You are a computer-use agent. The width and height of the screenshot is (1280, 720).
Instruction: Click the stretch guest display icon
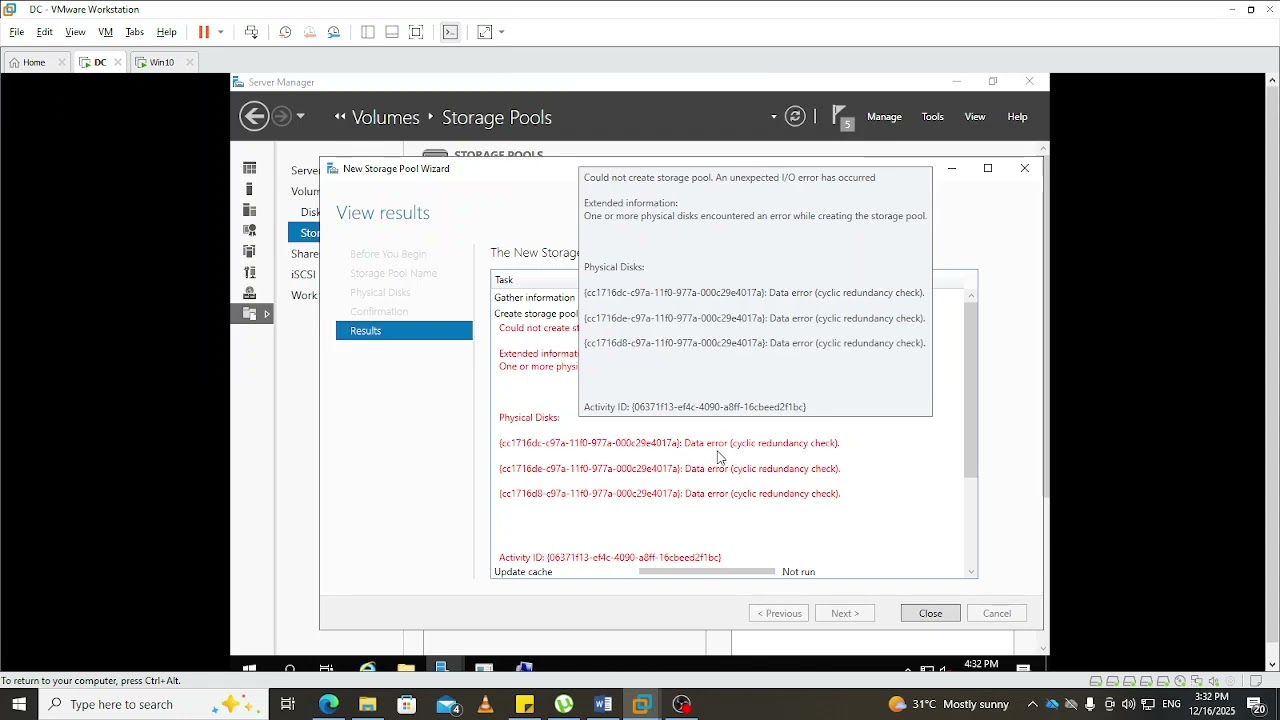tap(485, 32)
